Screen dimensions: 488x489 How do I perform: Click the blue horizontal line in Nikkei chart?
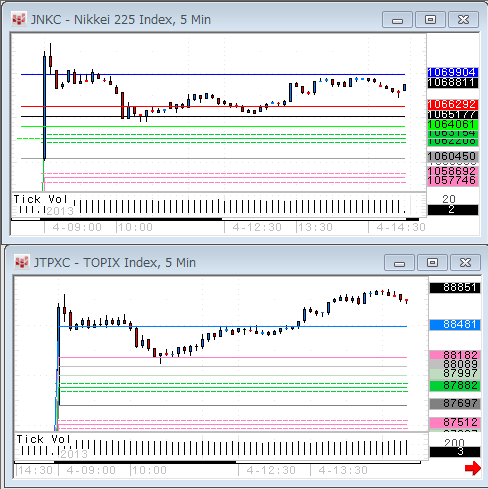pyautogui.click(x=213, y=74)
